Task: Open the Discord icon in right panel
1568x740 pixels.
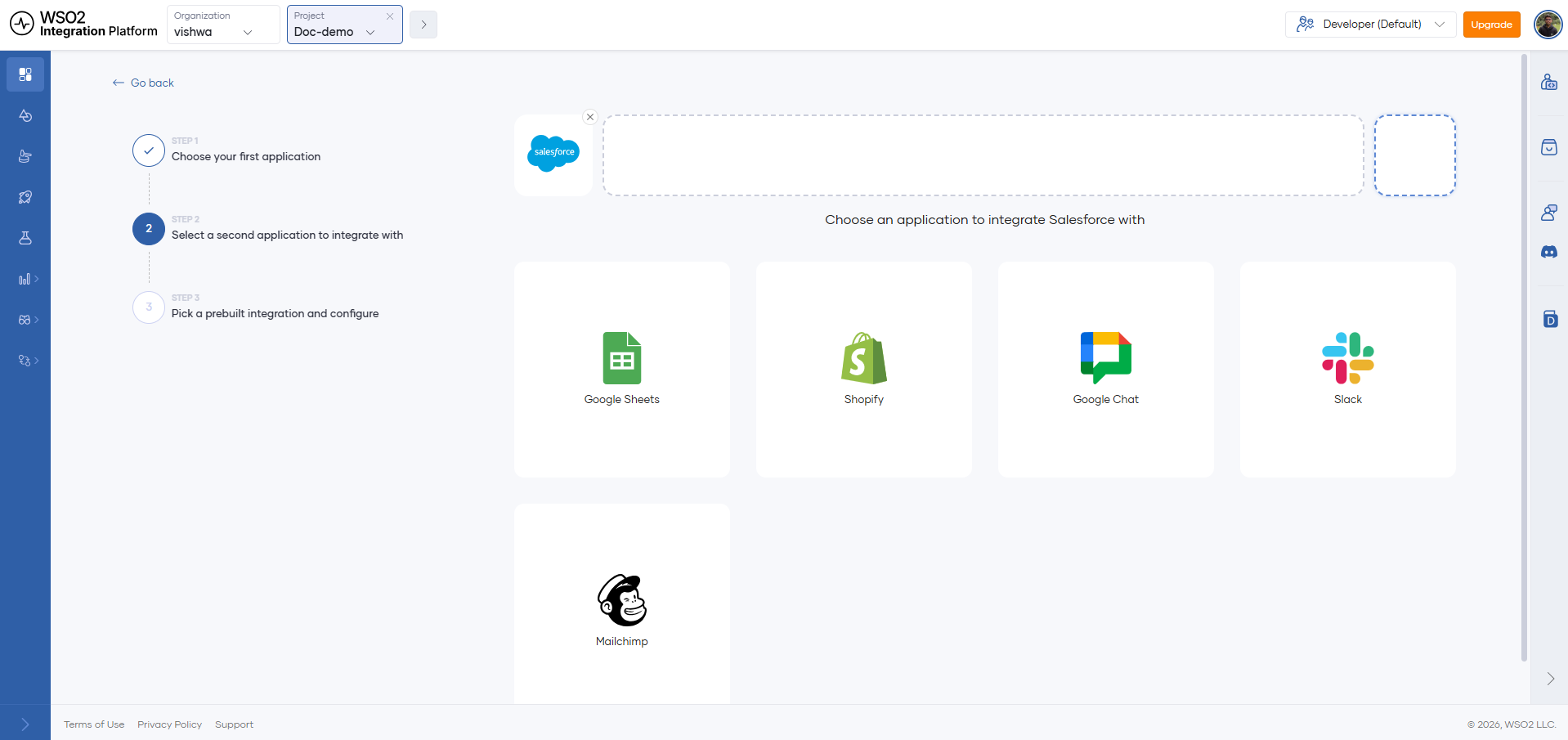Action: coord(1549,252)
